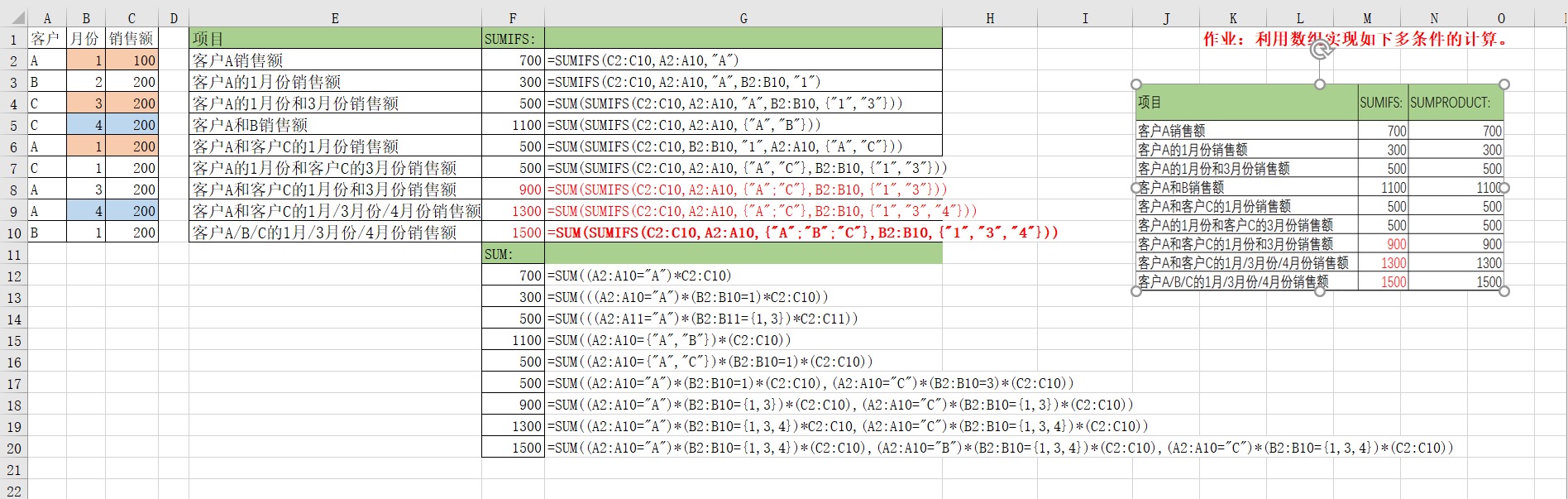
Task: Click blue-shaded cell B5 with value 4
Action: (86, 125)
